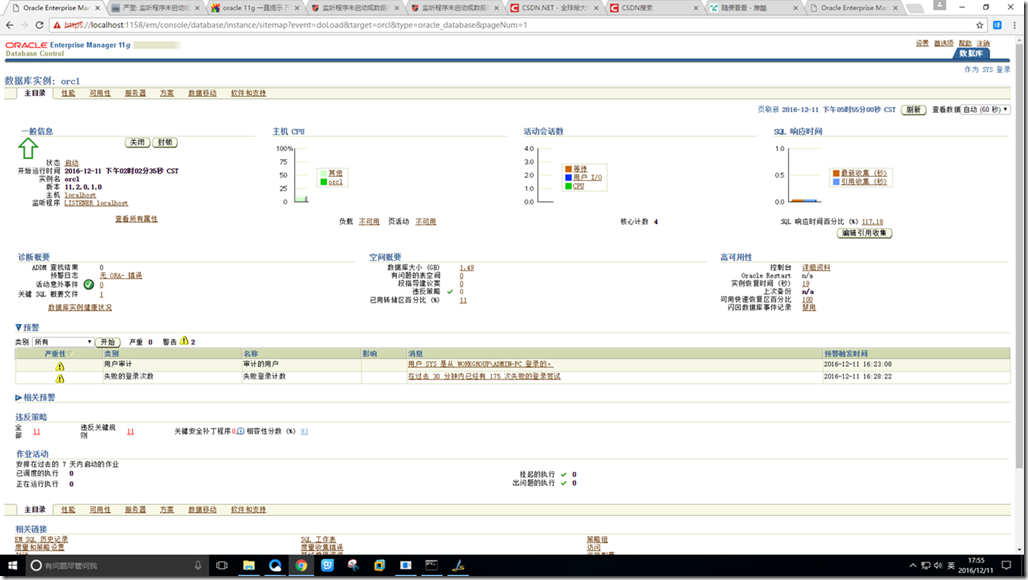
Task: Switch to the oracle 11g 一直提示 browser tab
Action: [253, 8]
